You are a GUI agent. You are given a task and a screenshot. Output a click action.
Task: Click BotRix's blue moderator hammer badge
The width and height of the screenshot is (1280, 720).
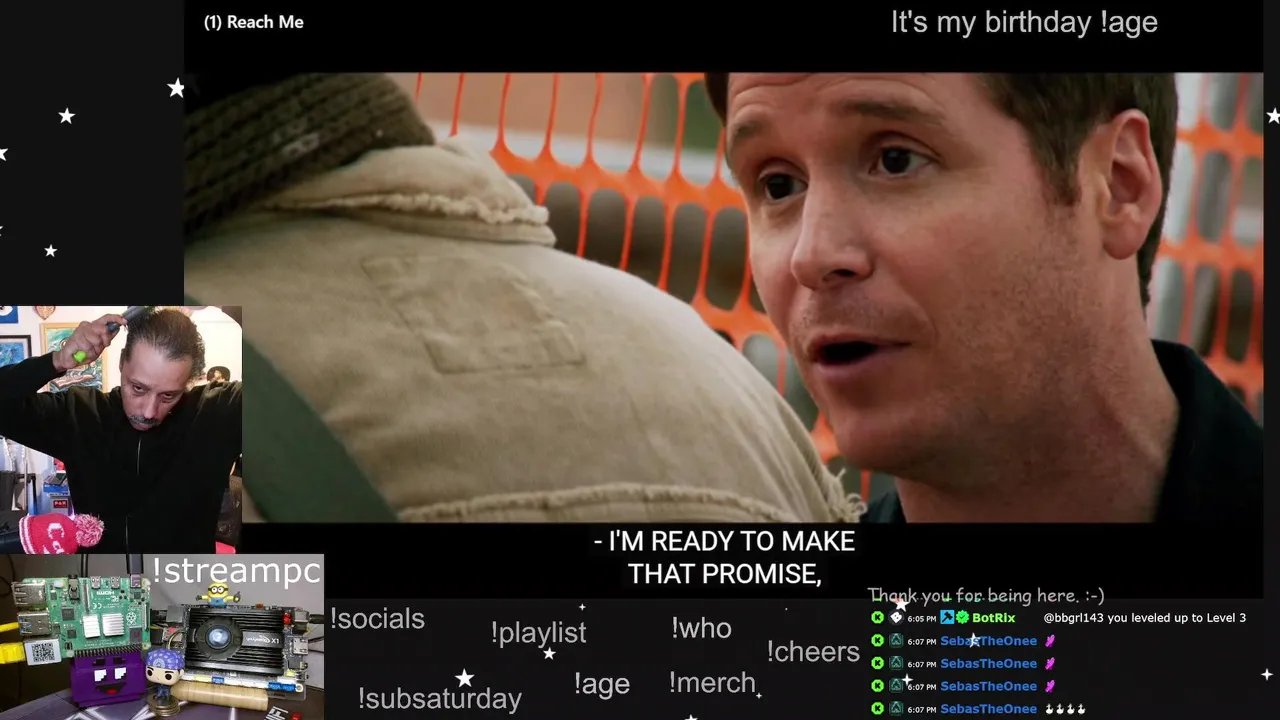947,618
